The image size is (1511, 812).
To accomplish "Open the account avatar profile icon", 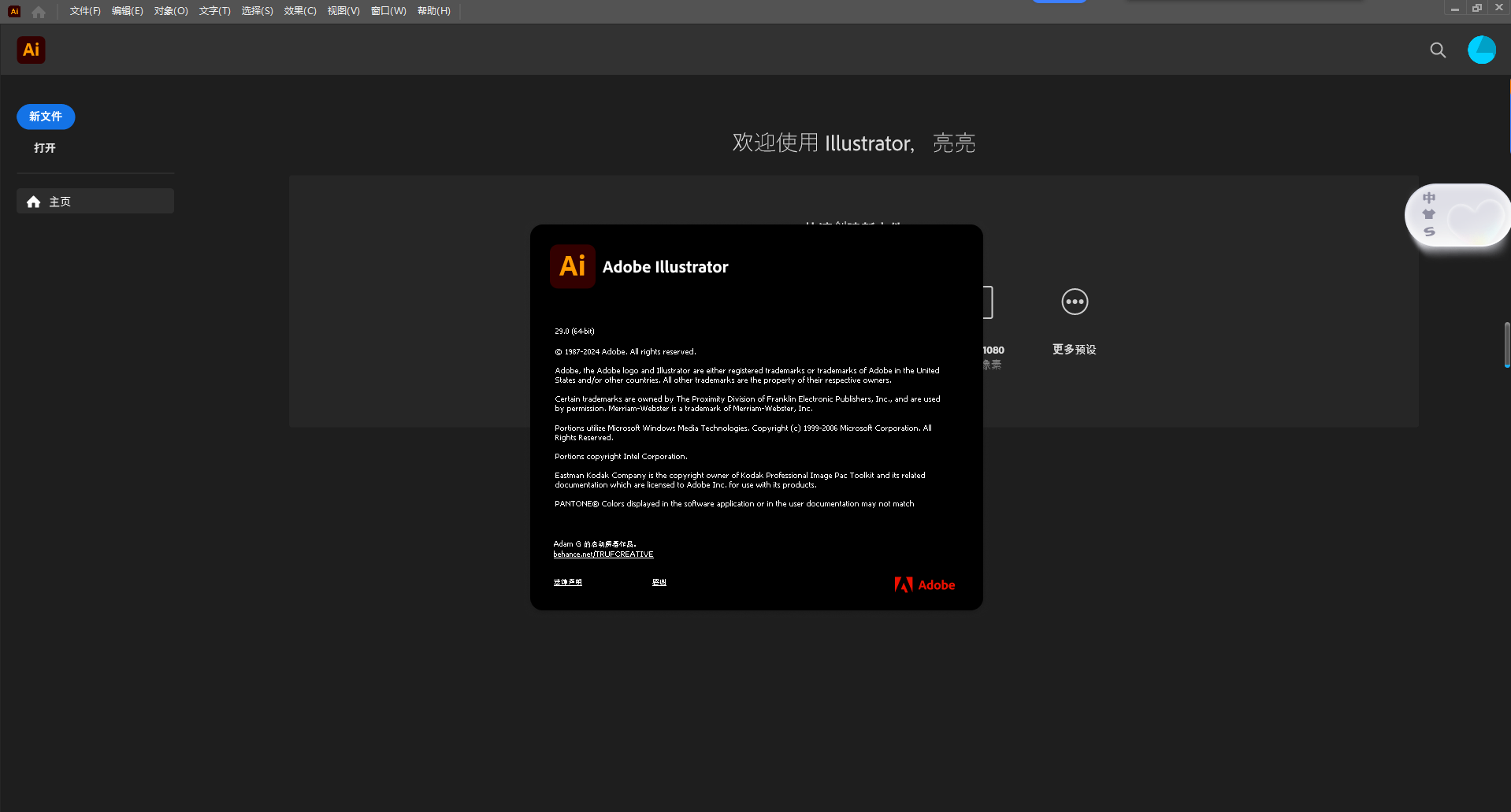I will point(1482,50).
